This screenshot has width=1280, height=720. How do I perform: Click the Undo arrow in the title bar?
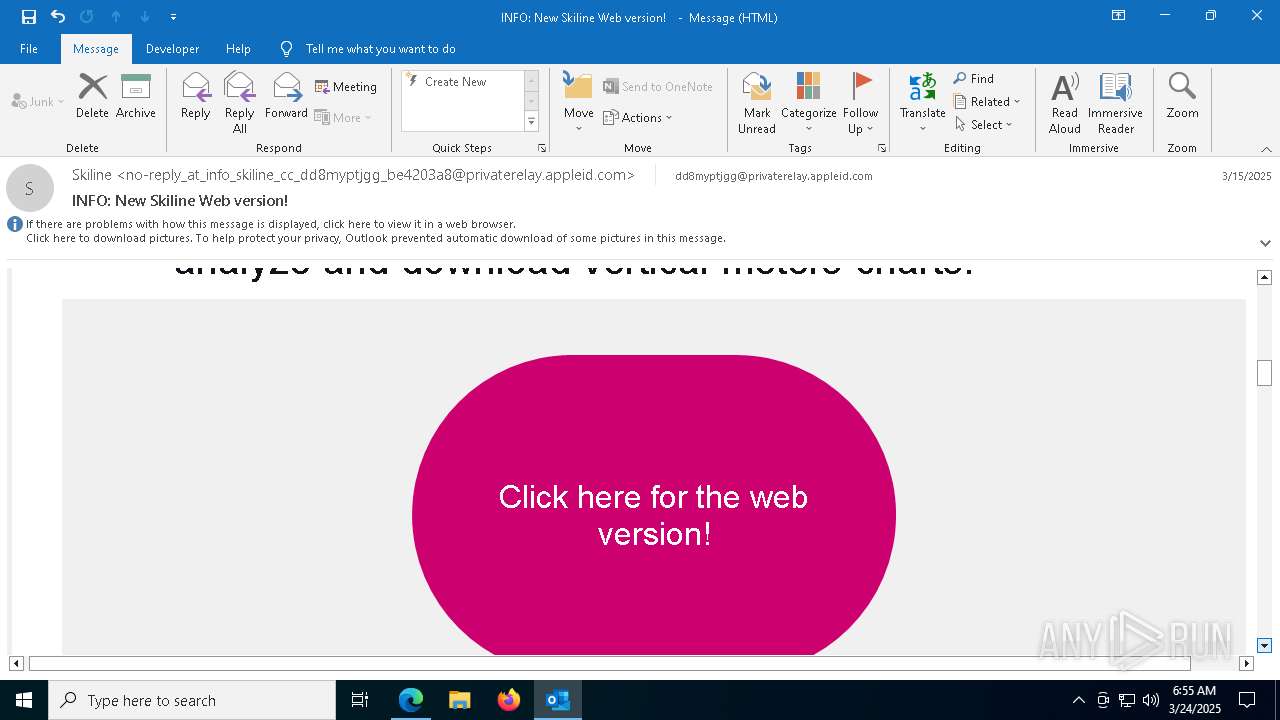(58, 16)
